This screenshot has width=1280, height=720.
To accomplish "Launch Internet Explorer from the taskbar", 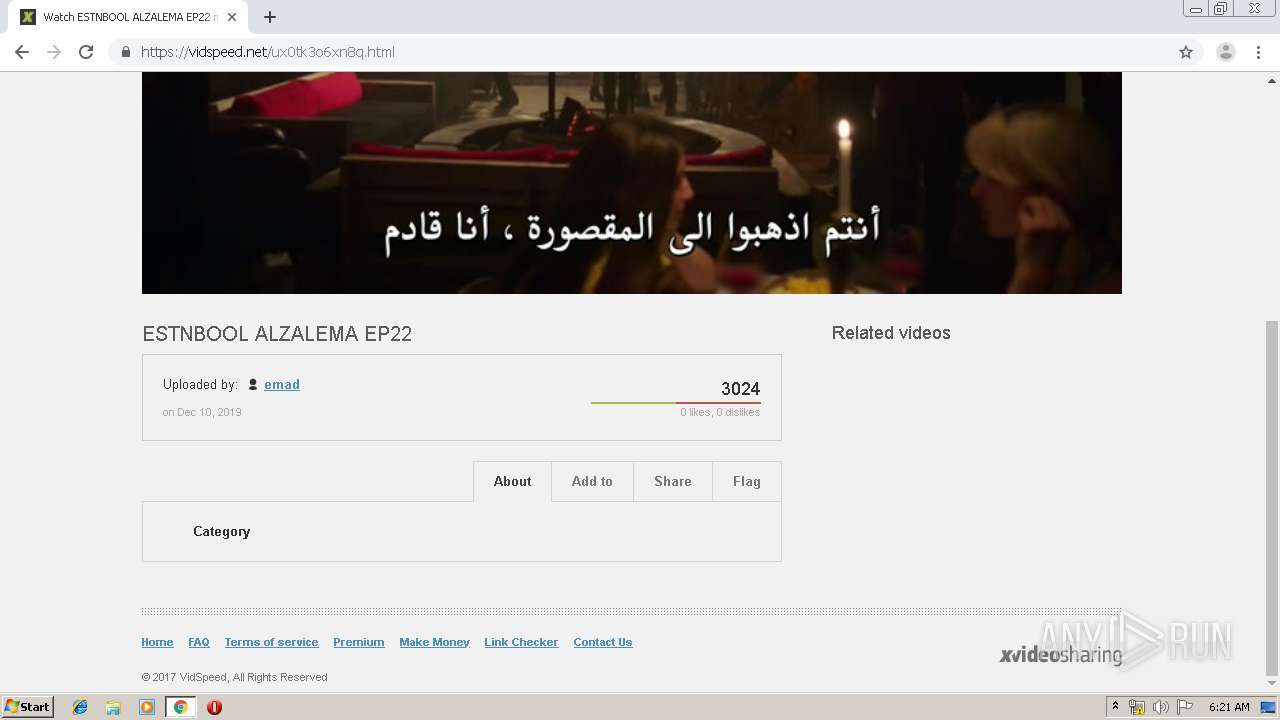I will tap(80, 707).
